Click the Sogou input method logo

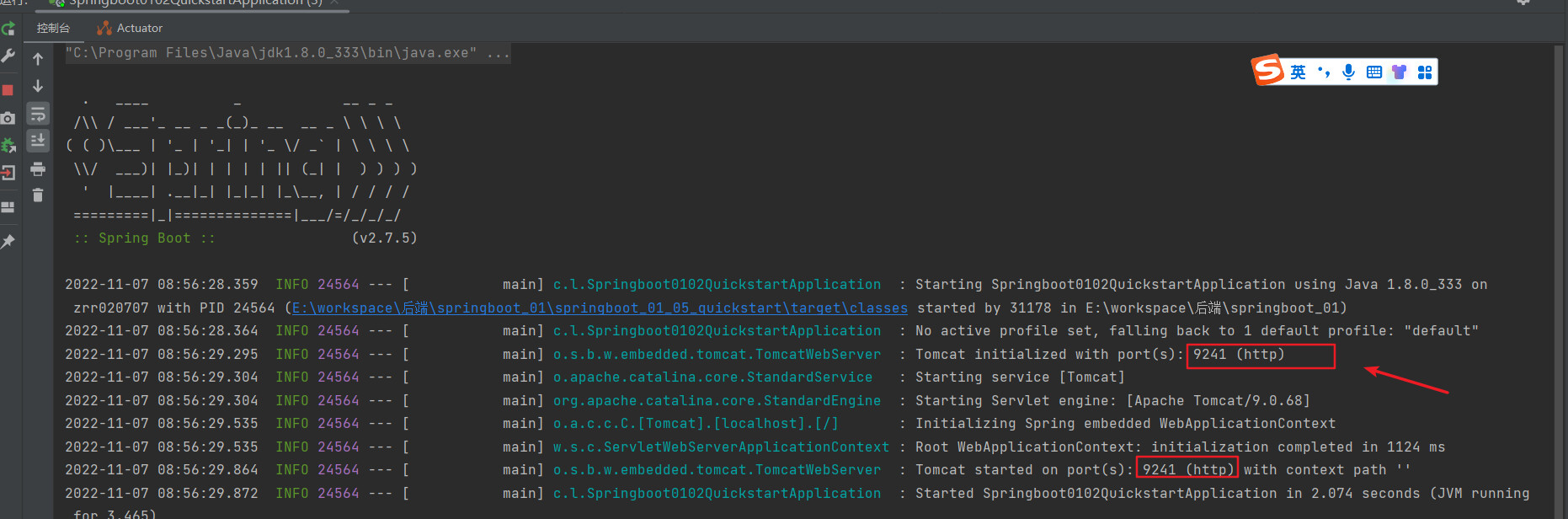tap(1268, 70)
